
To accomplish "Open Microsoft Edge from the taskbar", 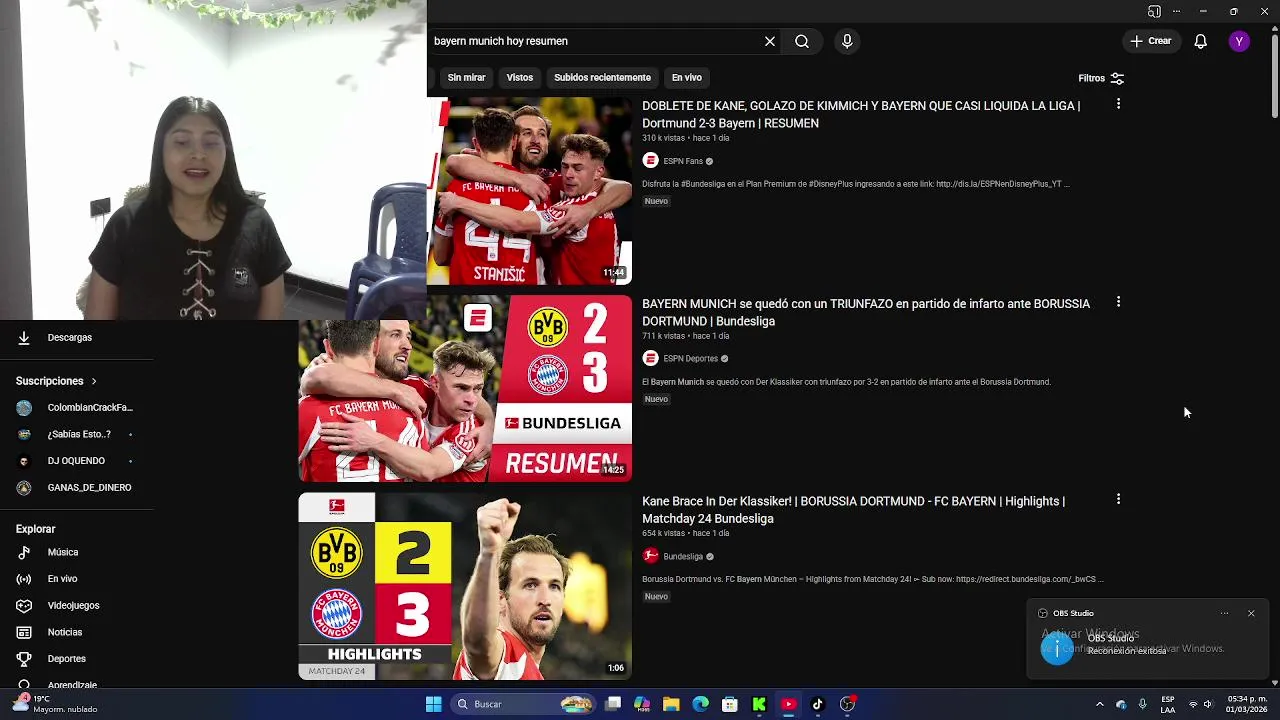I will coord(700,704).
